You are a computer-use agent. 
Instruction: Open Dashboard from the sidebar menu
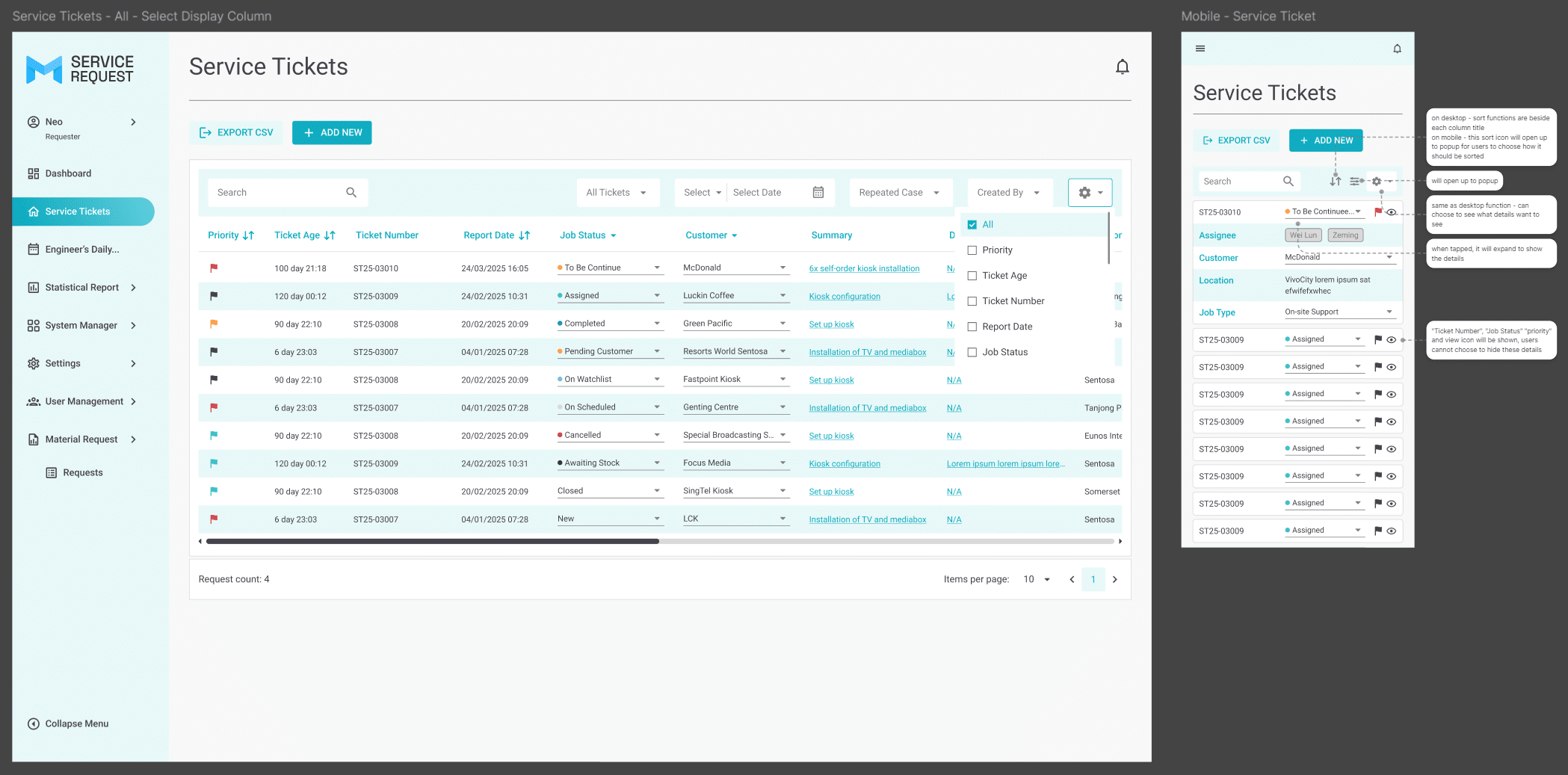[69, 173]
